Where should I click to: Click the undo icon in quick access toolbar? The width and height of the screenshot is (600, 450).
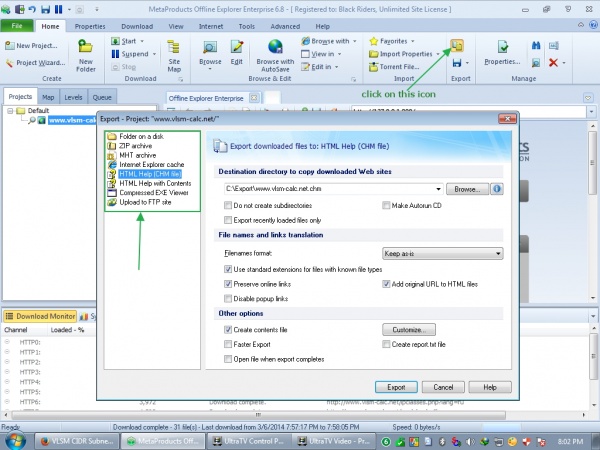click(32, 8)
